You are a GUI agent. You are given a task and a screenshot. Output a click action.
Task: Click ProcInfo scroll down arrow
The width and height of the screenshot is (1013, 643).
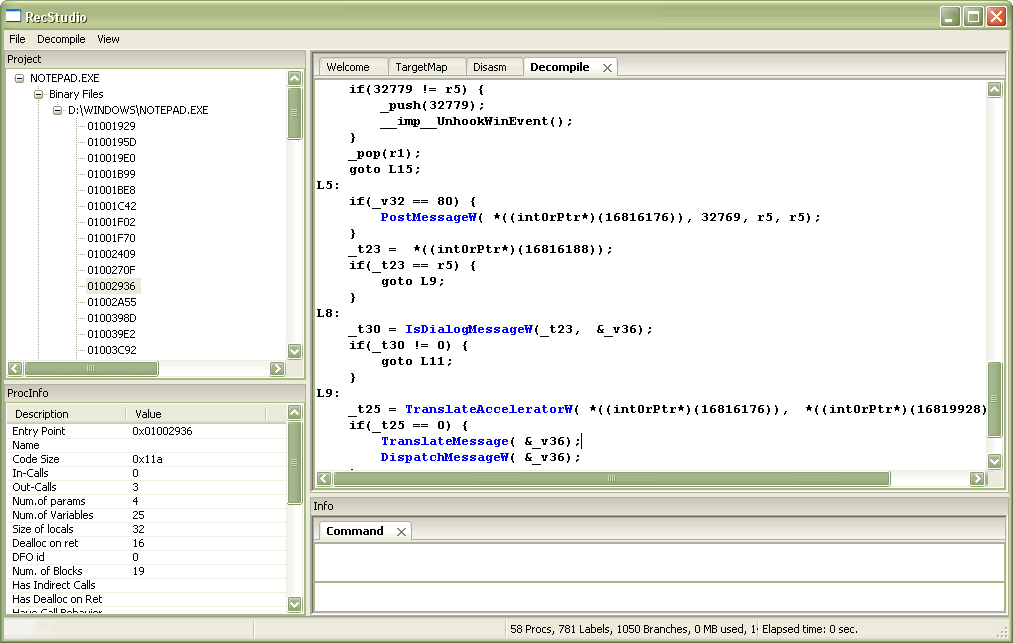click(x=294, y=604)
